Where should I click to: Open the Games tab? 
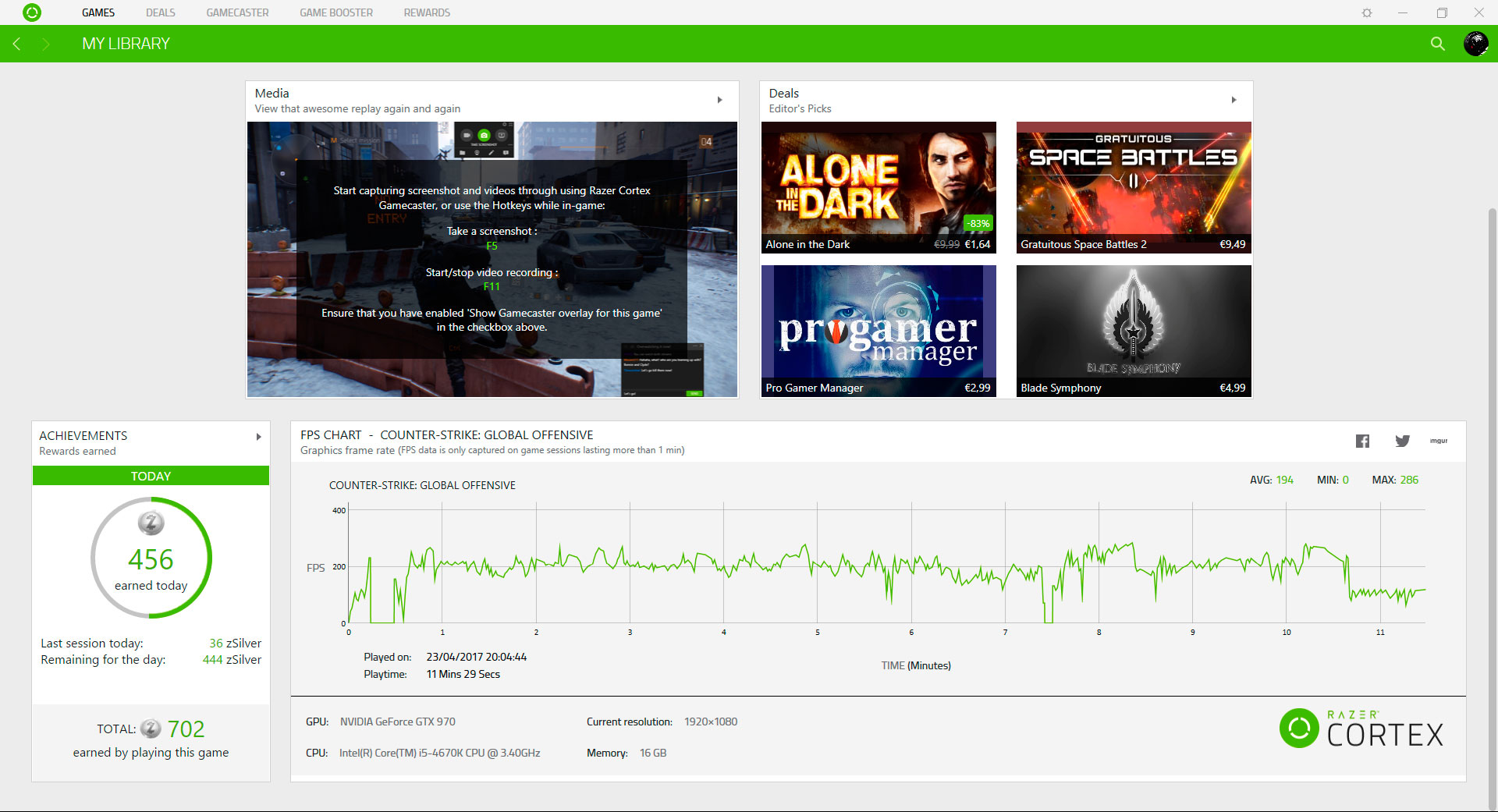[x=98, y=12]
